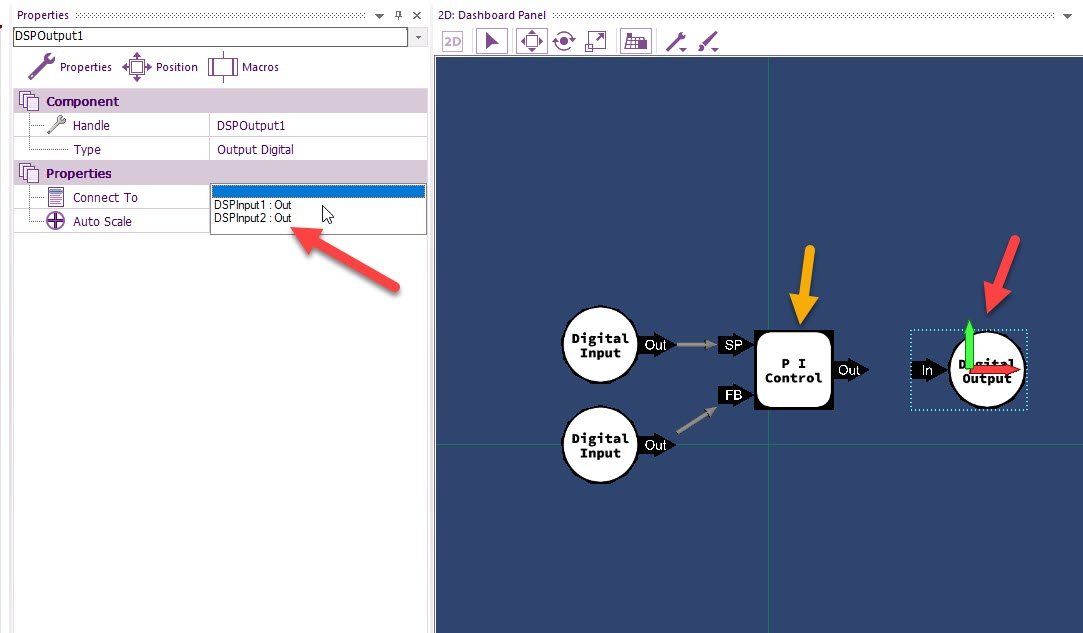1083x633 pixels.
Task: Click the PI Control Out port
Action: coord(850,370)
